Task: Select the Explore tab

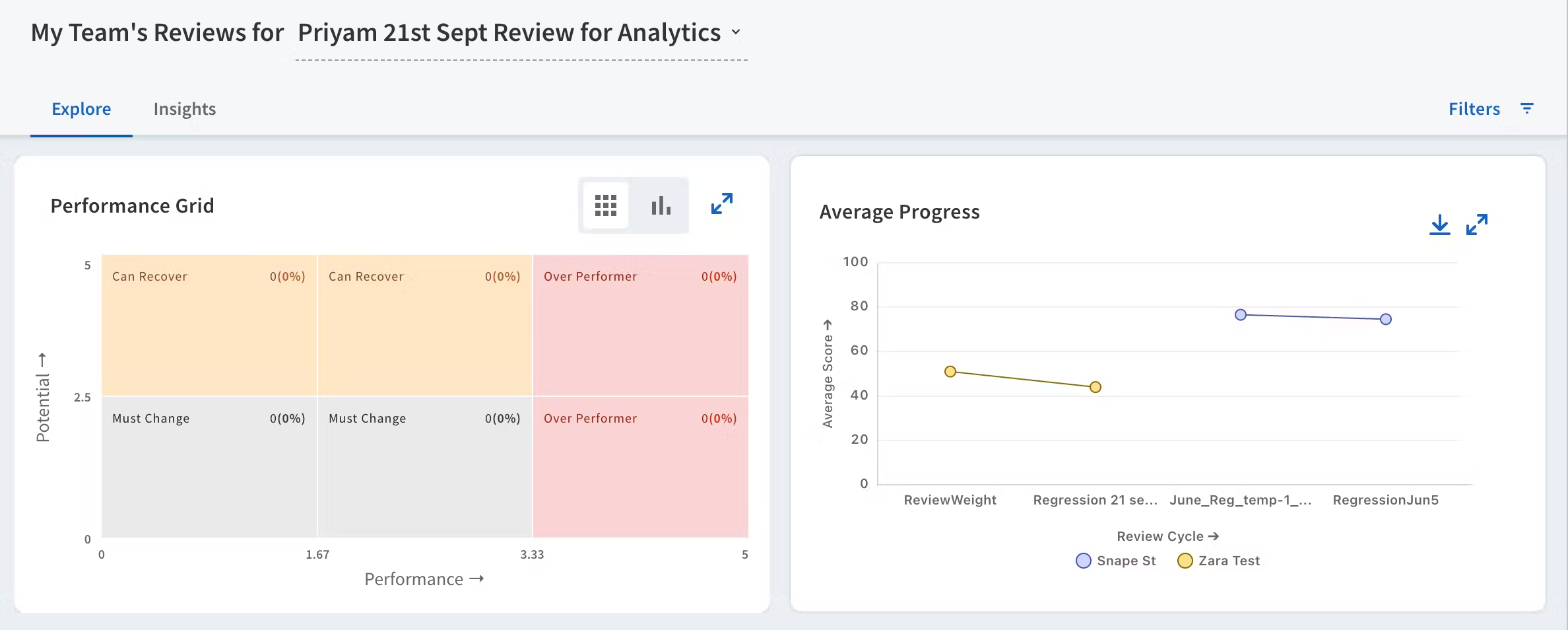Action: (x=81, y=109)
